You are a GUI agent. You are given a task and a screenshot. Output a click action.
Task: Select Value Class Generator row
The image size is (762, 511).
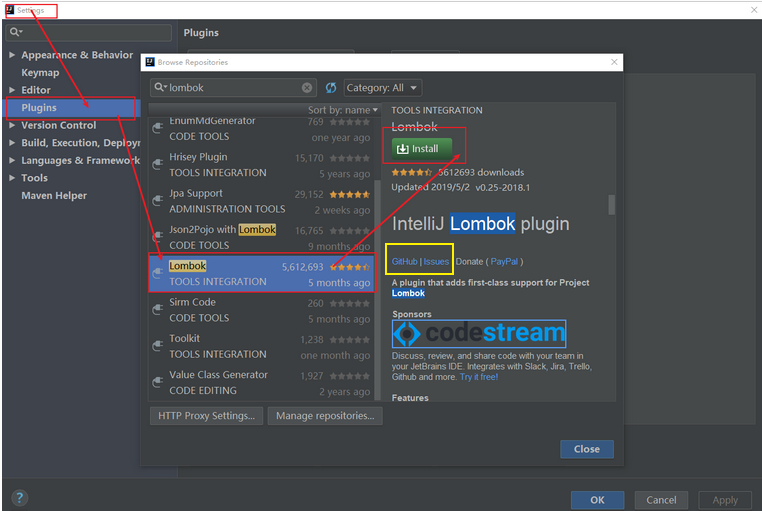262,383
